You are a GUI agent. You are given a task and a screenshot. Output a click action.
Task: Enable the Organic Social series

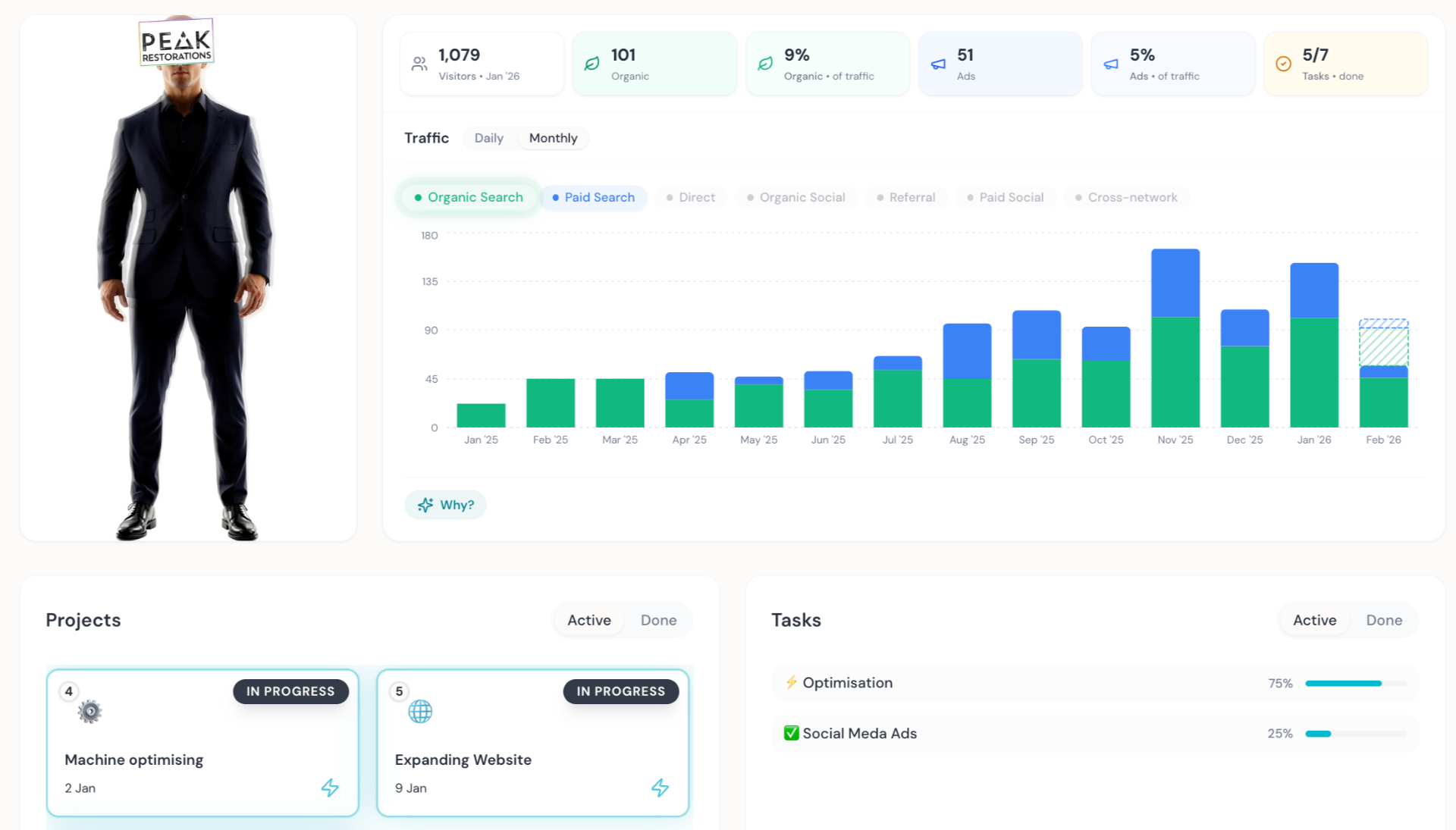(795, 197)
